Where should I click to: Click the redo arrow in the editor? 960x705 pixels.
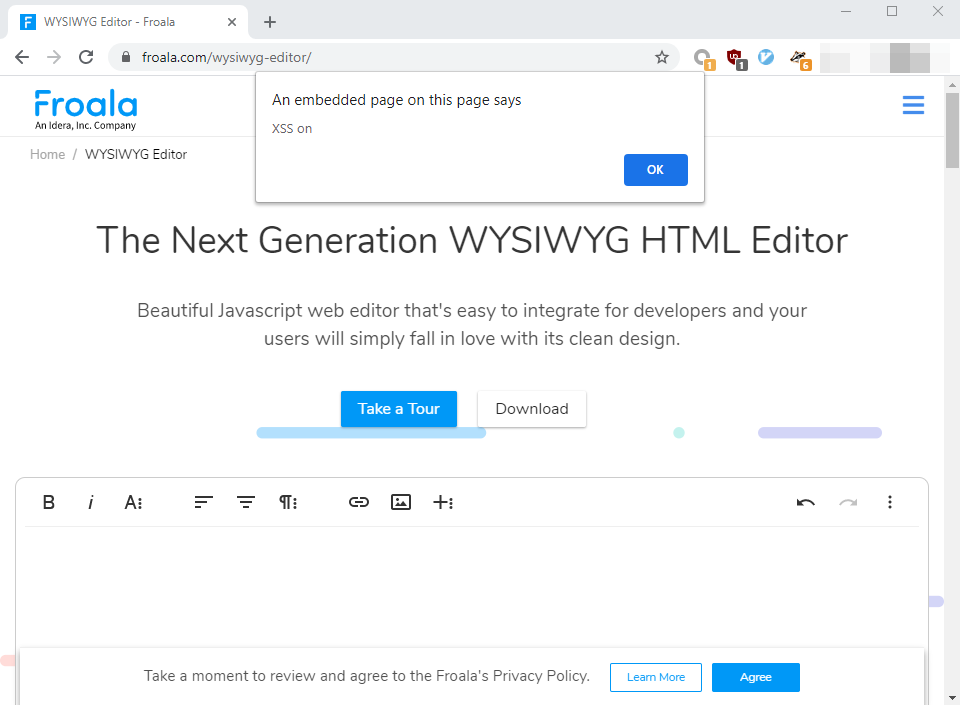[x=848, y=502]
